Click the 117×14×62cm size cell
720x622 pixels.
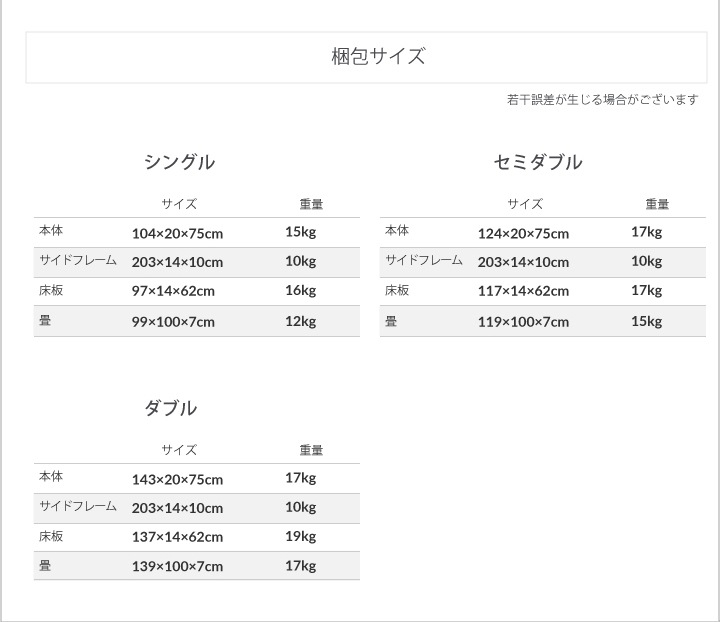coord(523,291)
